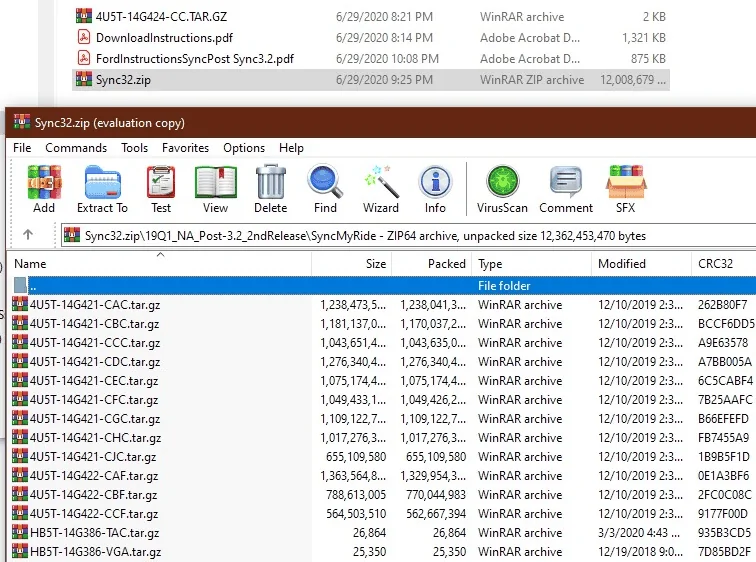Select the 4U5T-14G421-CFC.tar.gz file
This screenshot has height=562, width=756.
click(x=94, y=400)
